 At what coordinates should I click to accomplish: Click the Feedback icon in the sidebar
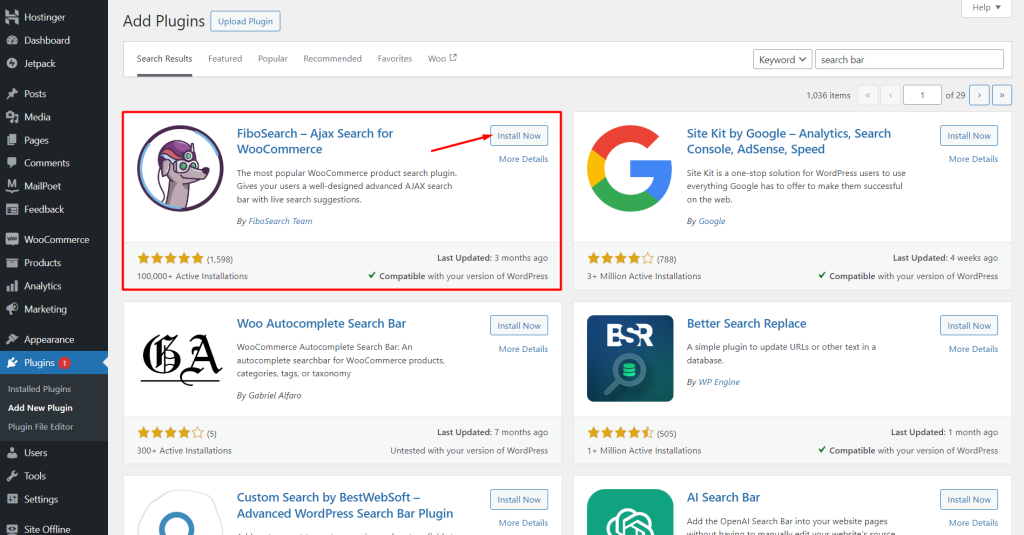click(12, 209)
